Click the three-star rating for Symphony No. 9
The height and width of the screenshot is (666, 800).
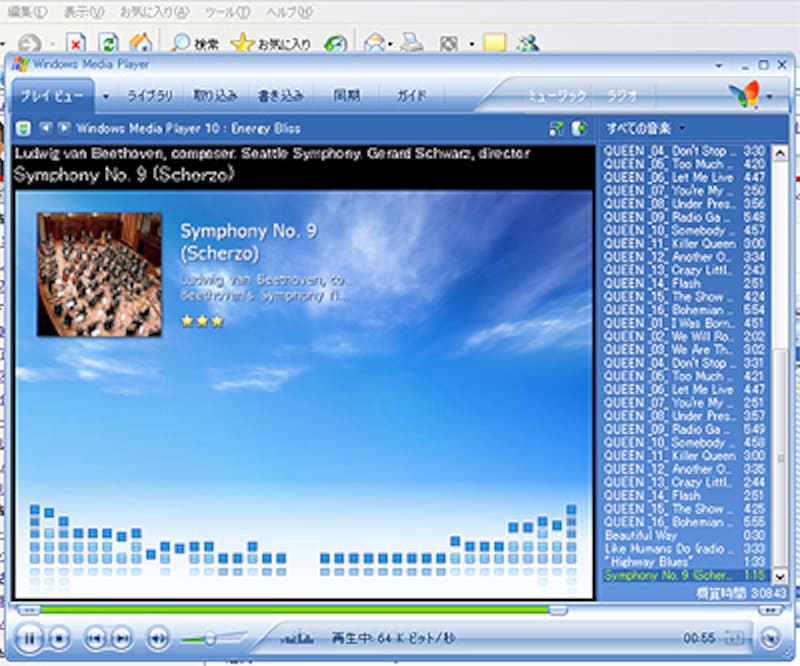pos(203,320)
